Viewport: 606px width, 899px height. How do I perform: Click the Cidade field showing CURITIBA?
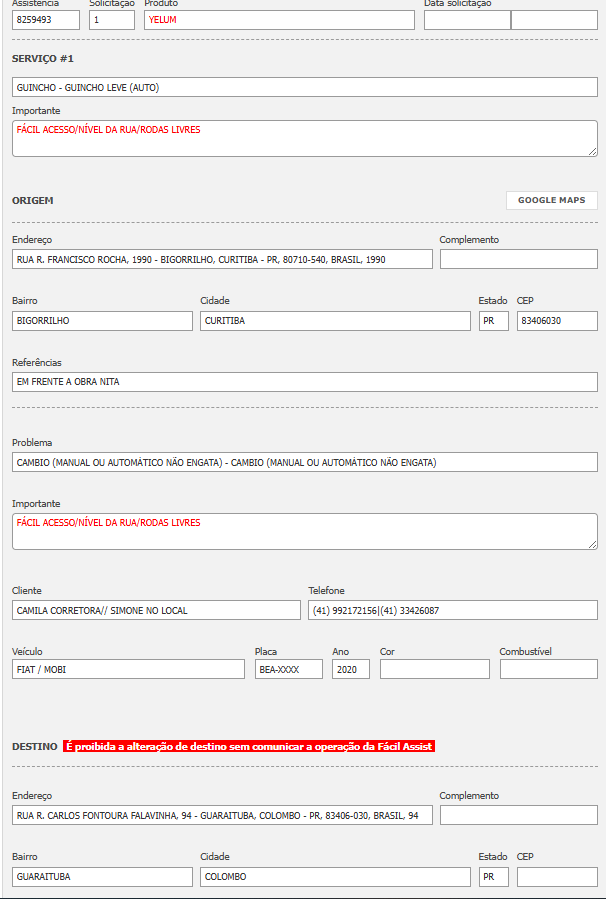point(335,321)
